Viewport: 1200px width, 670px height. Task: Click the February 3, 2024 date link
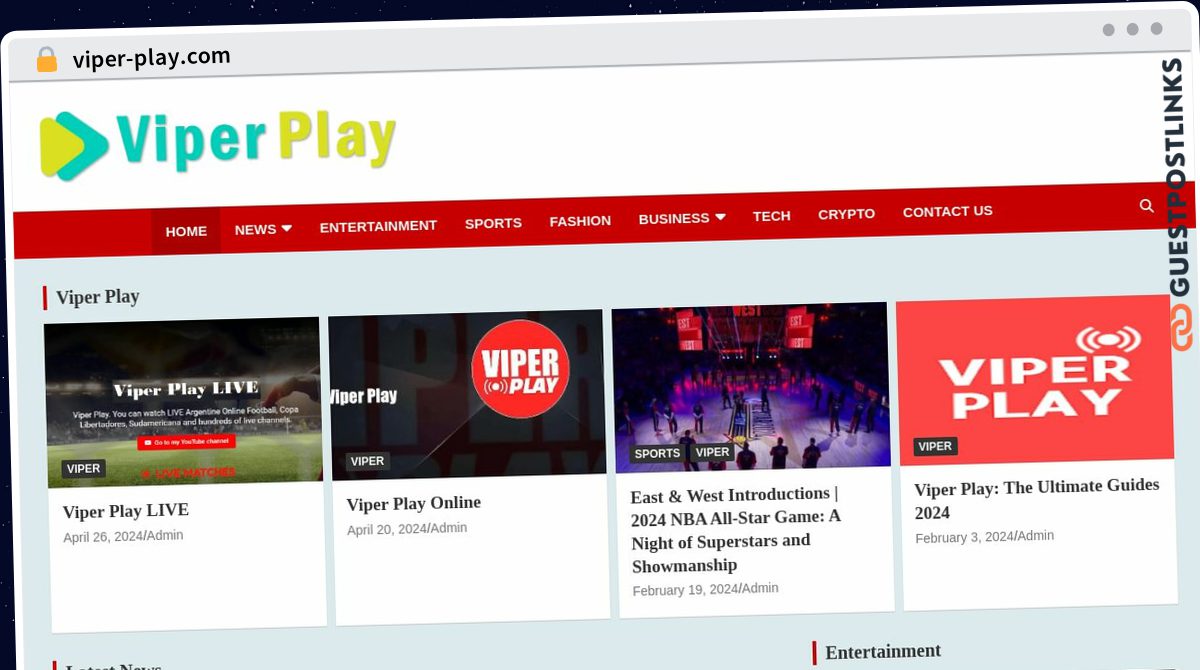[965, 537]
